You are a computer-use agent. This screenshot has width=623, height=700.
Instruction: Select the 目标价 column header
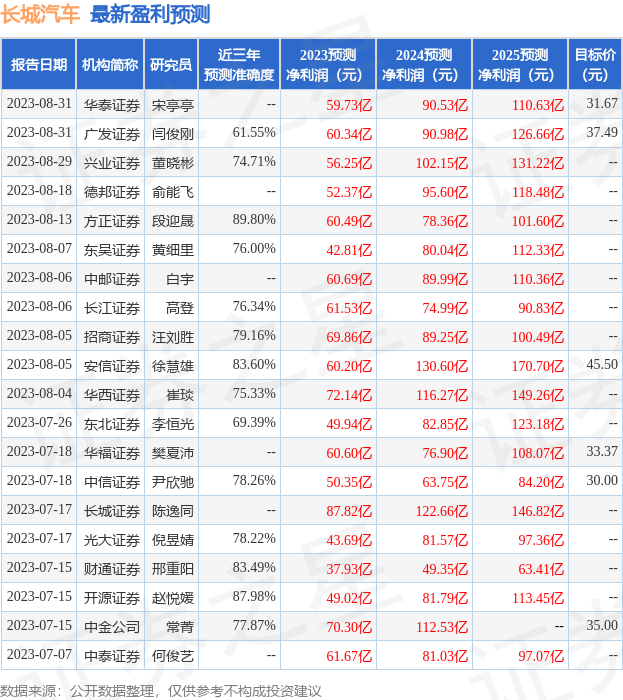595,64
